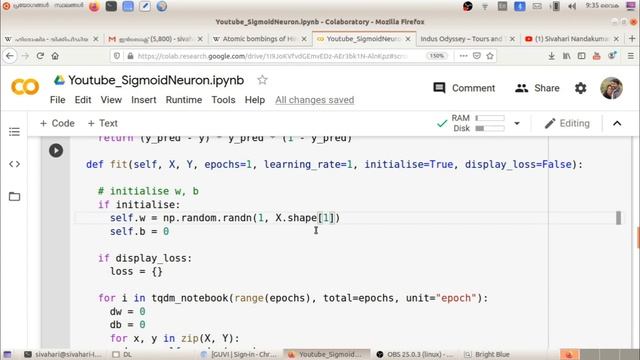Go back in Firefox

[10, 56]
